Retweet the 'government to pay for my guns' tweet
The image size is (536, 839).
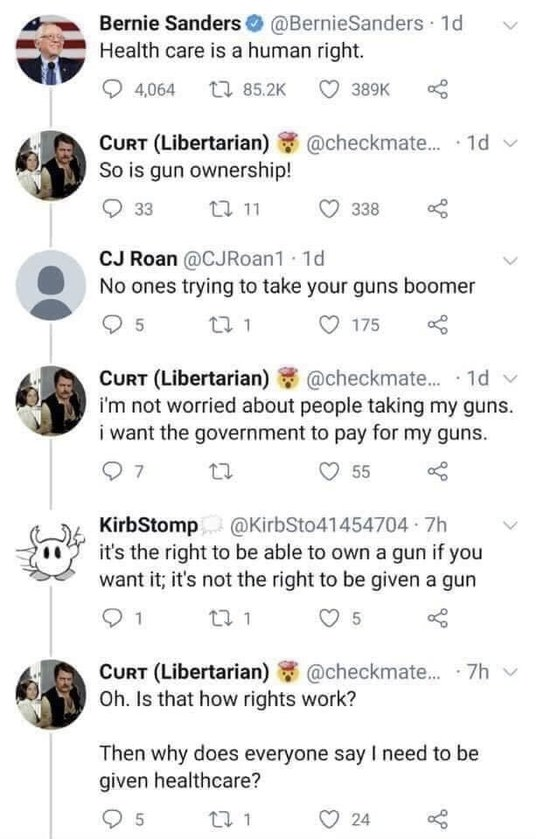pos(220,471)
